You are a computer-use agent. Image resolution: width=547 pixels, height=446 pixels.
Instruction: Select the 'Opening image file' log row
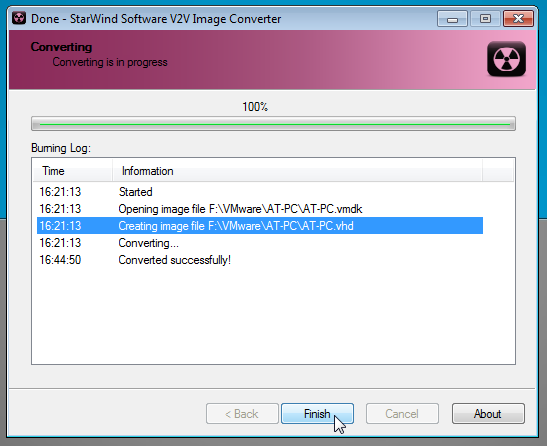(x=260, y=209)
